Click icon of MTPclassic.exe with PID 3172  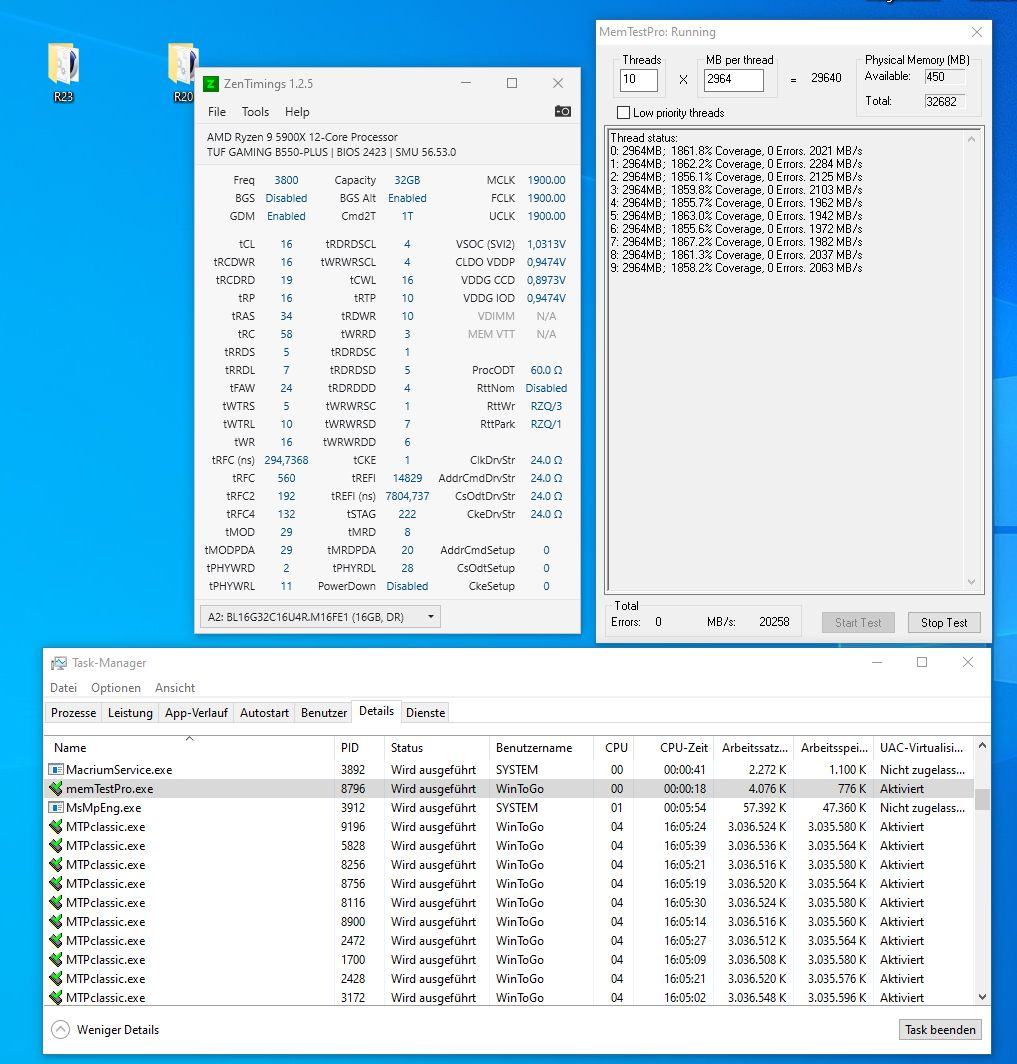56,998
